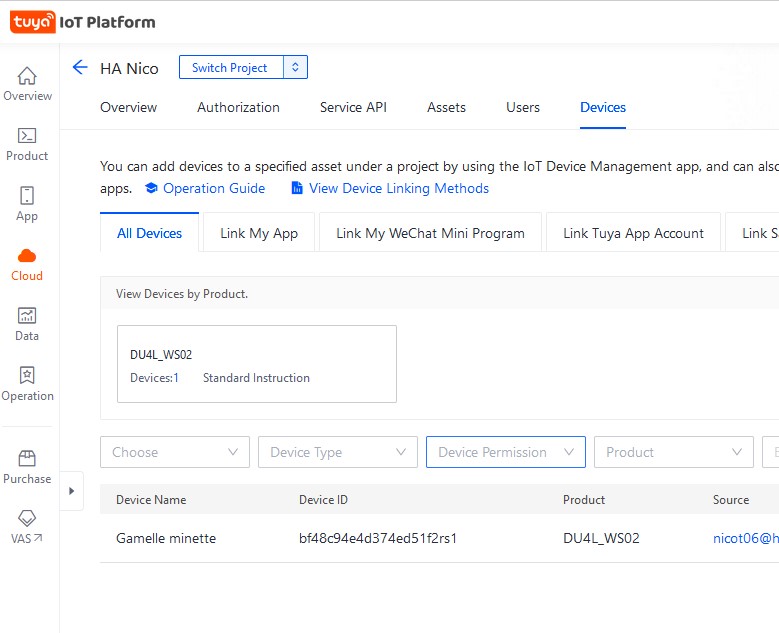779x633 pixels.
Task: Open the Cloud sidebar icon
Action: tap(27, 256)
